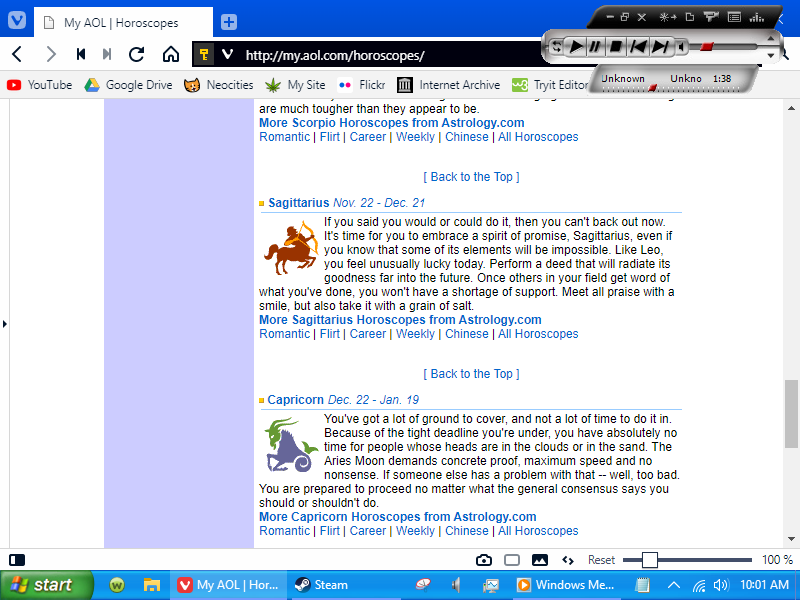Stop playback in the media player
The height and width of the screenshot is (600, 800).
coord(616,46)
